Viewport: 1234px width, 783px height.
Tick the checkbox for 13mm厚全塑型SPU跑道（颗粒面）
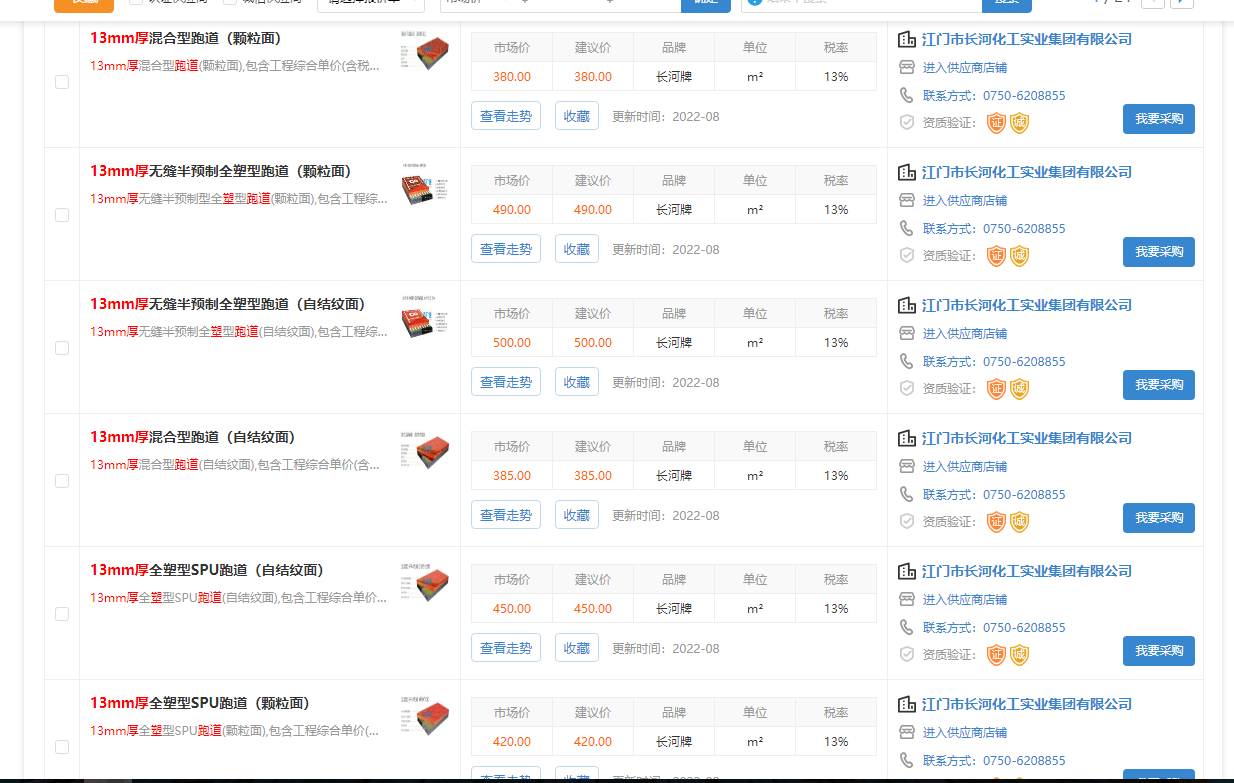point(62,747)
